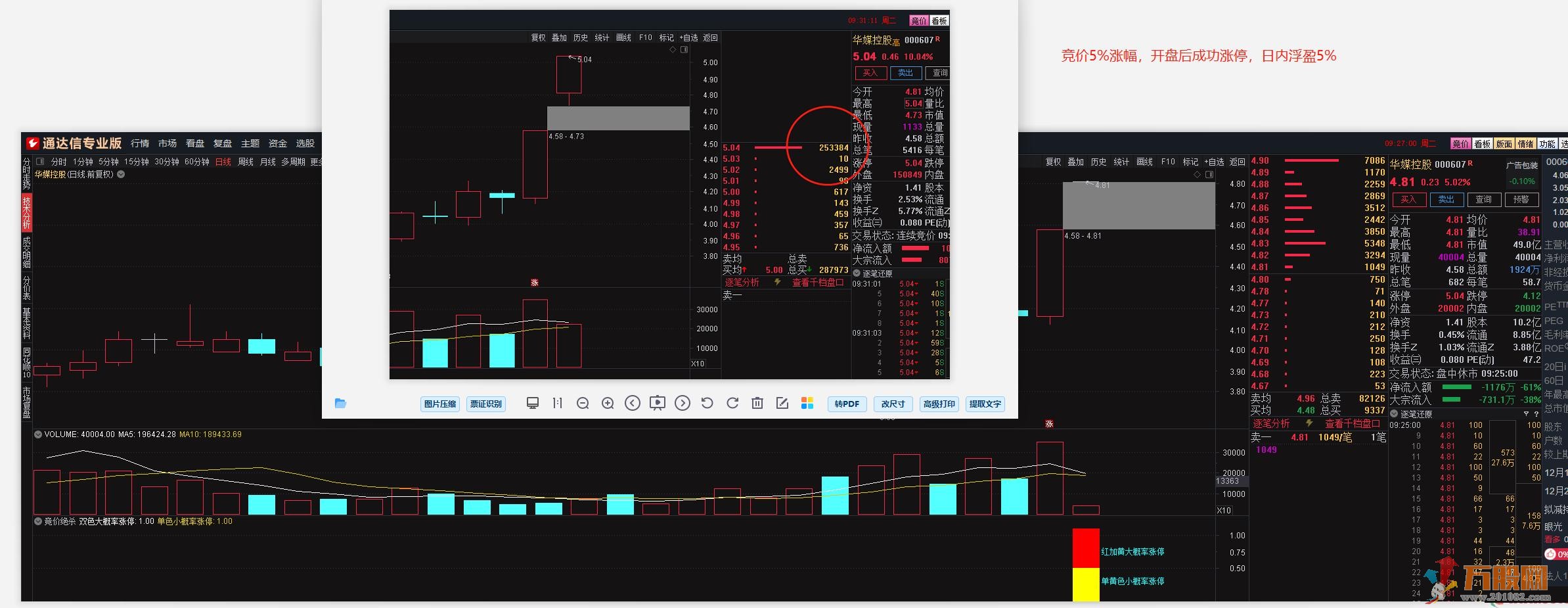This screenshot has height=608, width=1568.
Task: Expand the 竞价绝杀 indicator arrow
Action: (x=38, y=521)
